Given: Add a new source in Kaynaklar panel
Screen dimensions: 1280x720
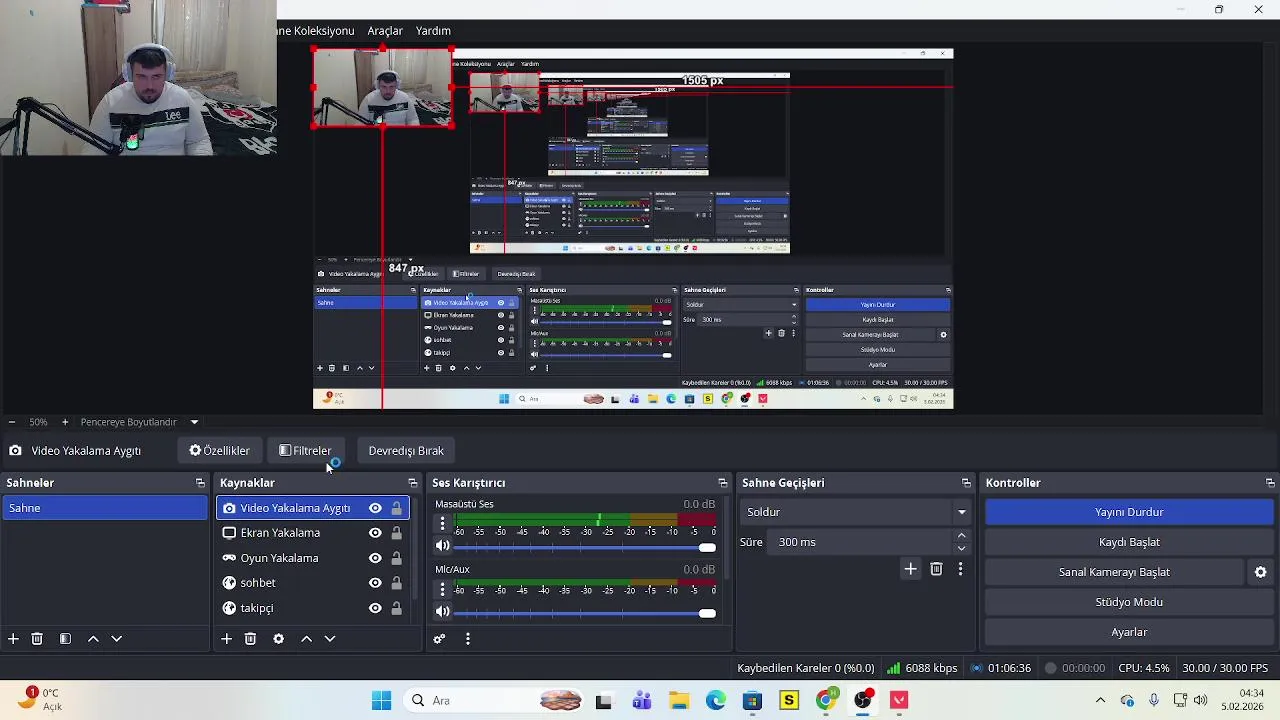Looking at the screenshot, I should click(x=226, y=639).
